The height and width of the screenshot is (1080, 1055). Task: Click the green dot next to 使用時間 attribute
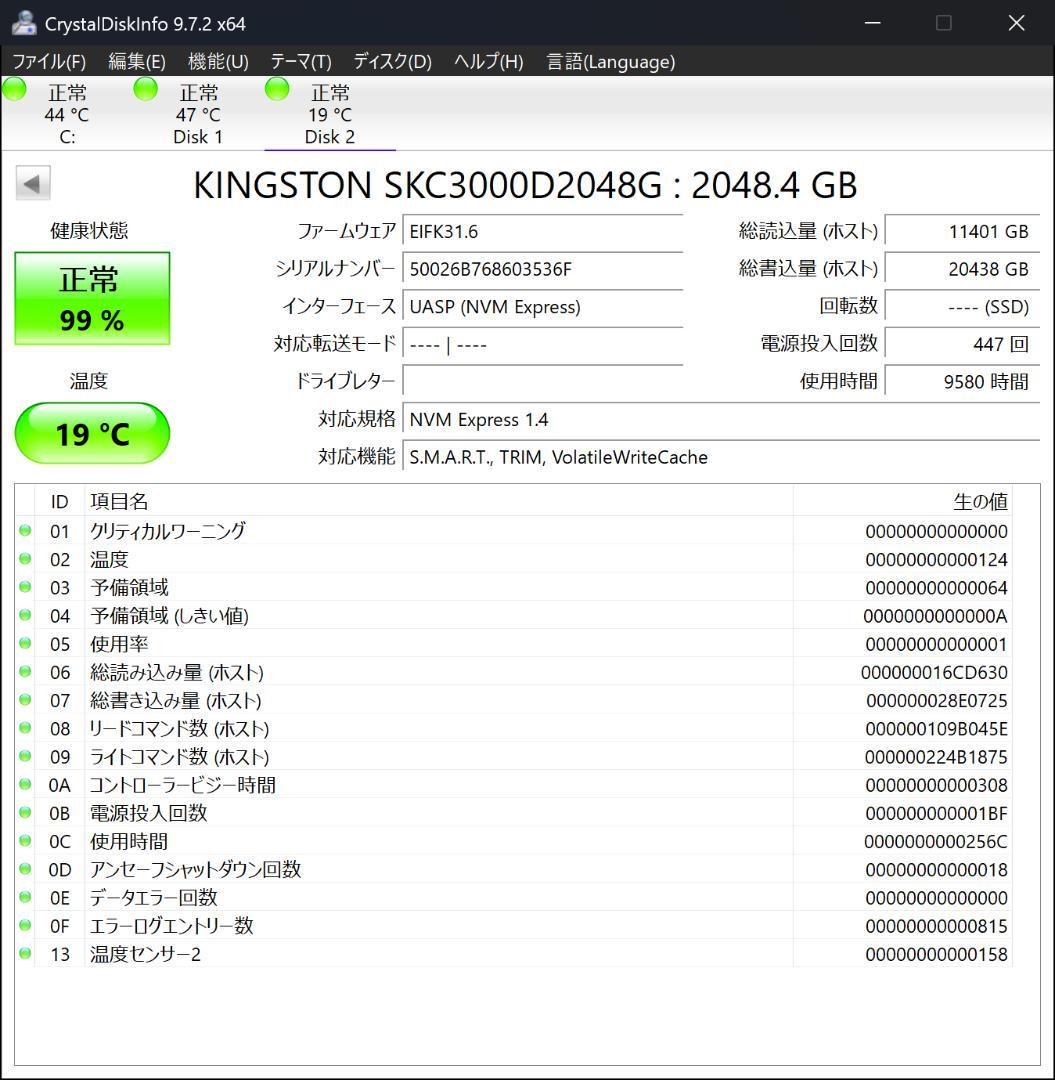click(24, 841)
